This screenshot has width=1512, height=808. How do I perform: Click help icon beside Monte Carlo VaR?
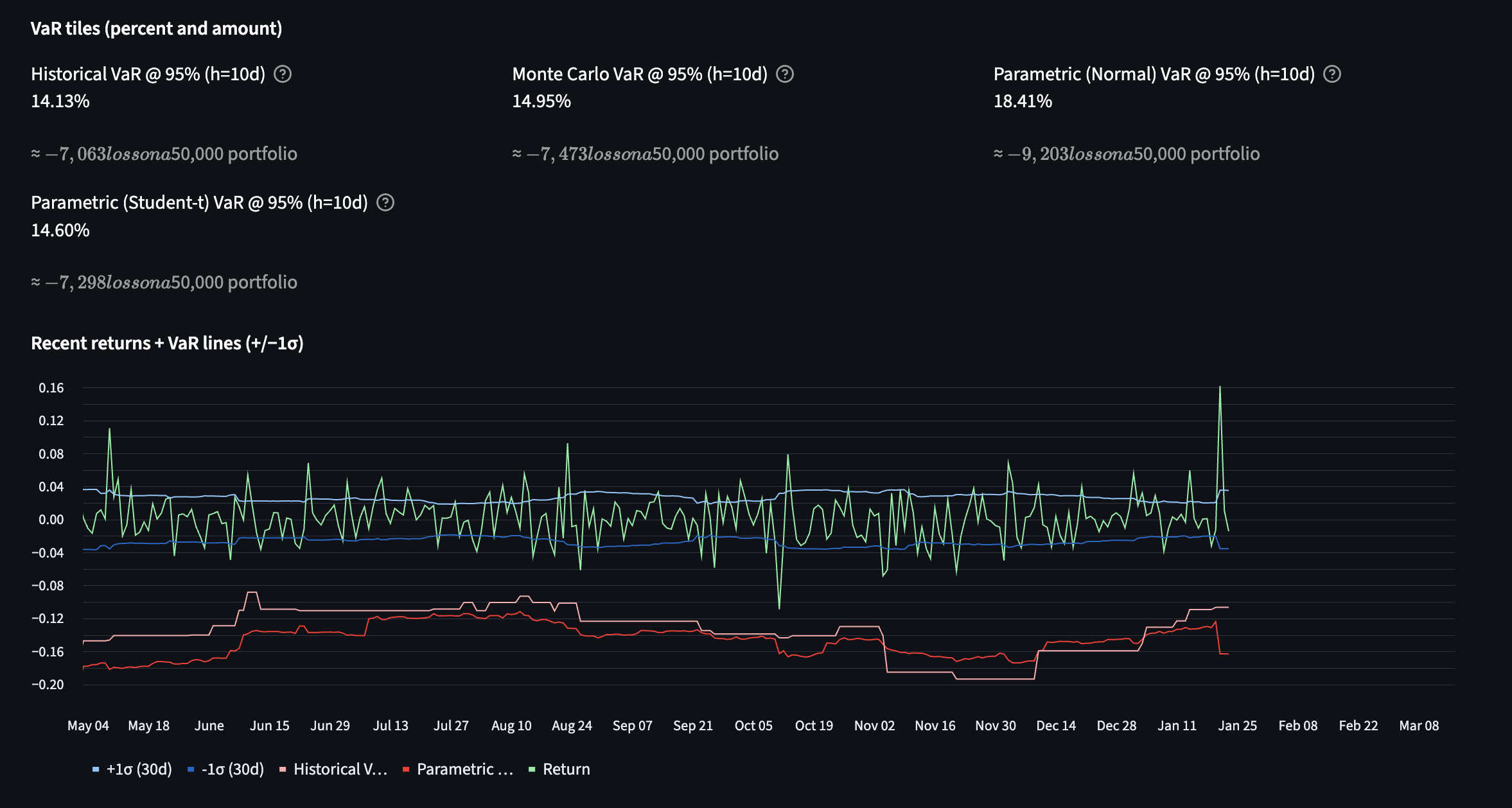(785, 75)
